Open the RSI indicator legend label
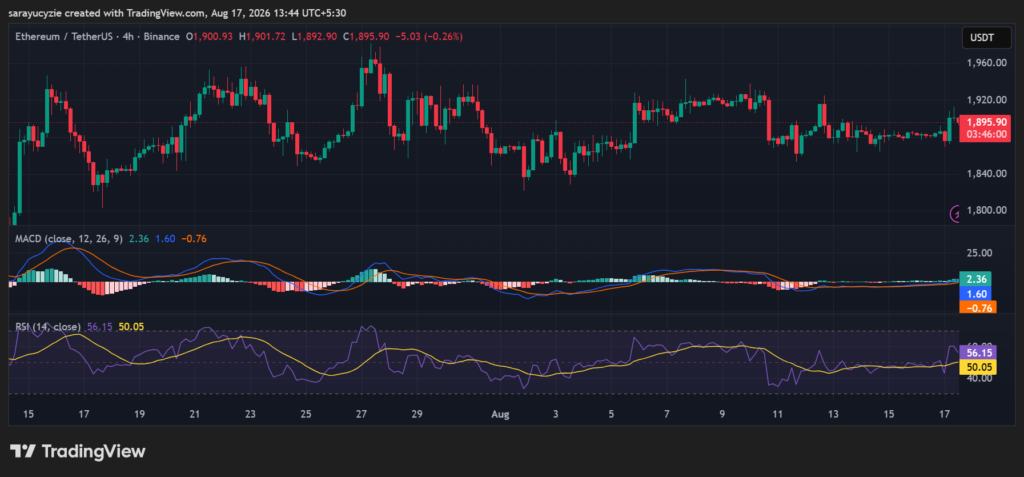The width and height of the screenshot is (1024, 477). [48, 327]
